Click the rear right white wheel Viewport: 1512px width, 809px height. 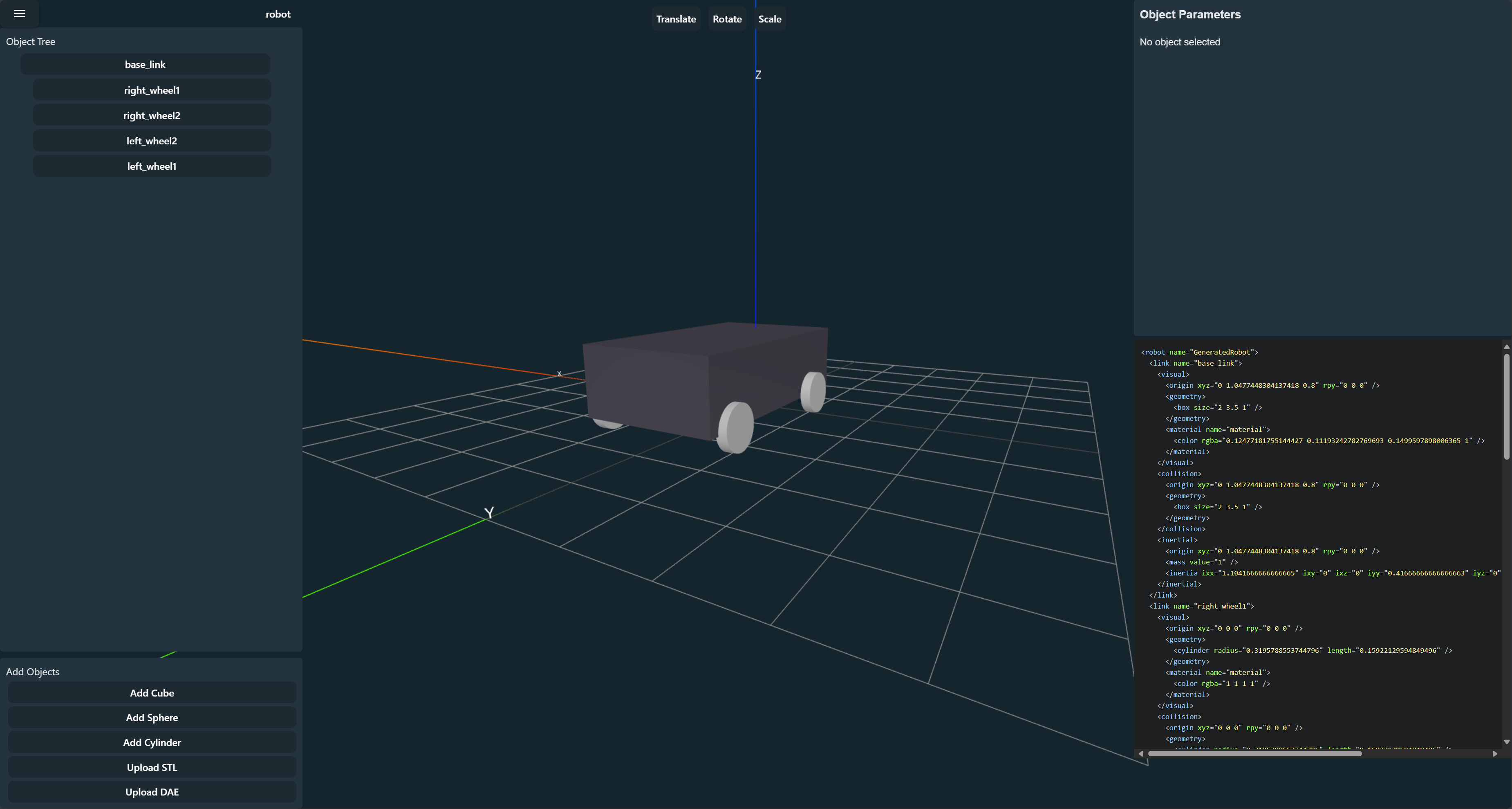(x=813, y=391)
